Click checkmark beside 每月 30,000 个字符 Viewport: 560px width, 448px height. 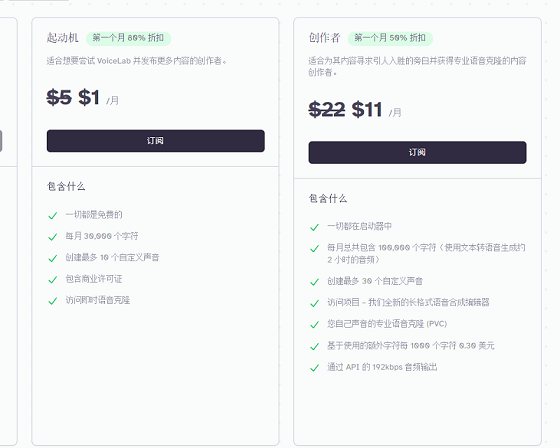[52, 237]
